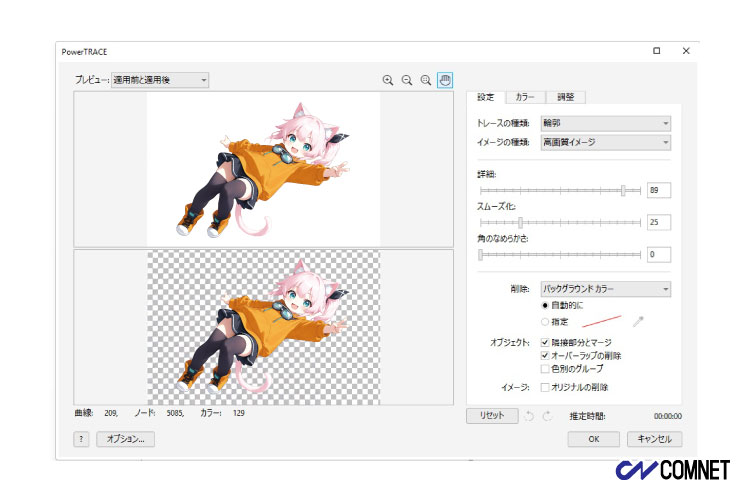This screenshot has height=500, width=750.
Task: Click the オプション... button
Action: click(x=125, y=439)
